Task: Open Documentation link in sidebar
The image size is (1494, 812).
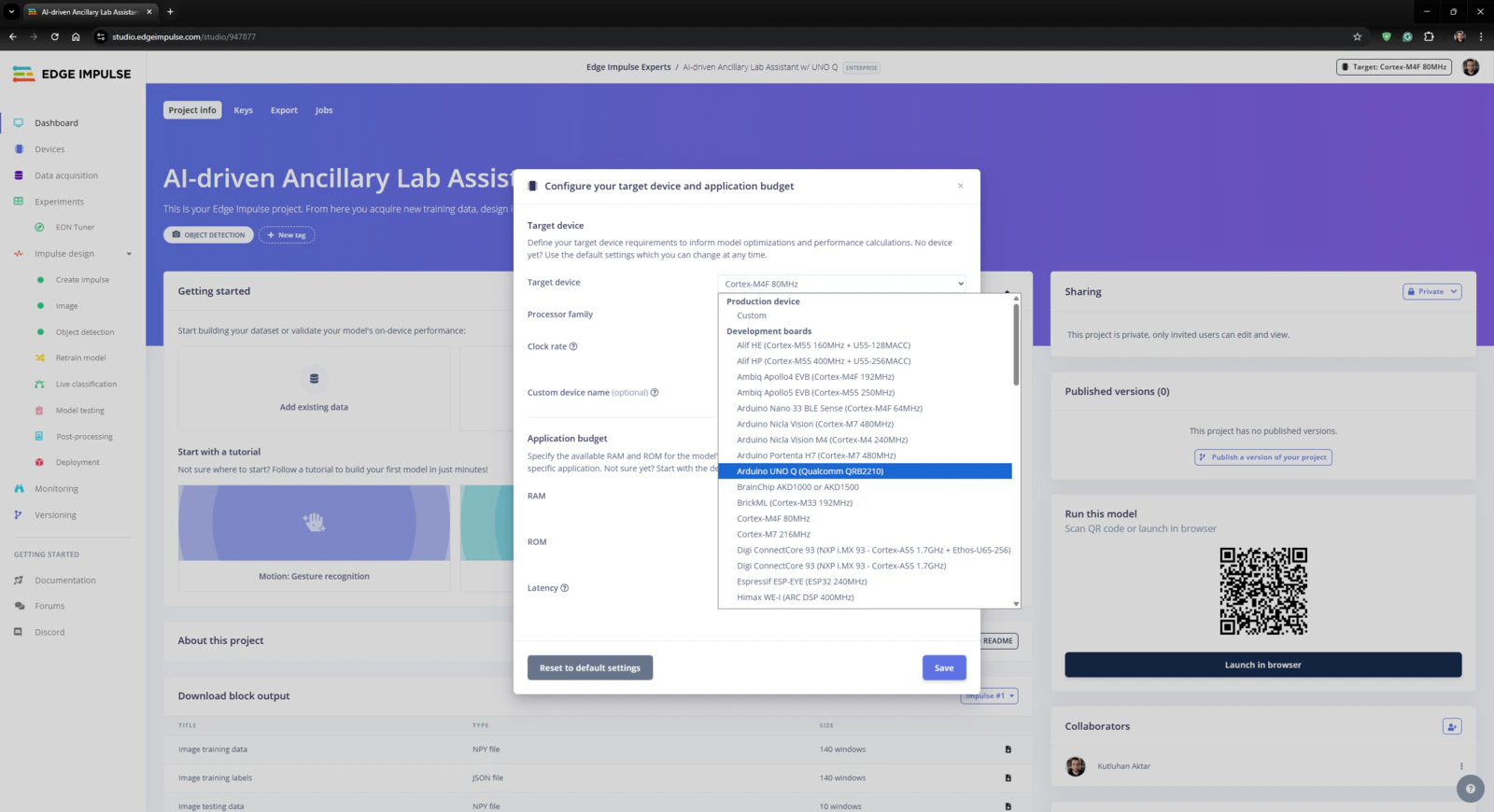Action: [64, 581]
